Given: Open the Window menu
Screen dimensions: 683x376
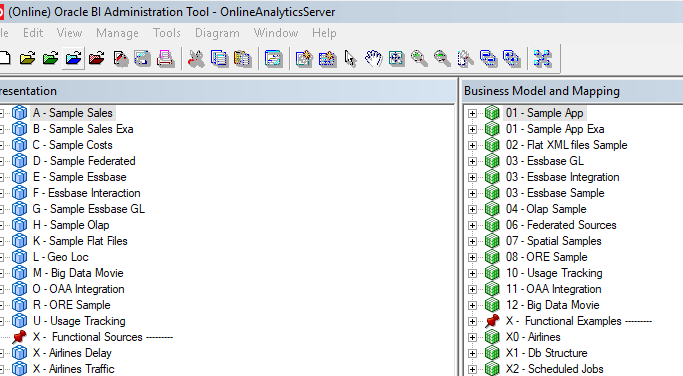Looking at the screenshot, I should (276, 33).
